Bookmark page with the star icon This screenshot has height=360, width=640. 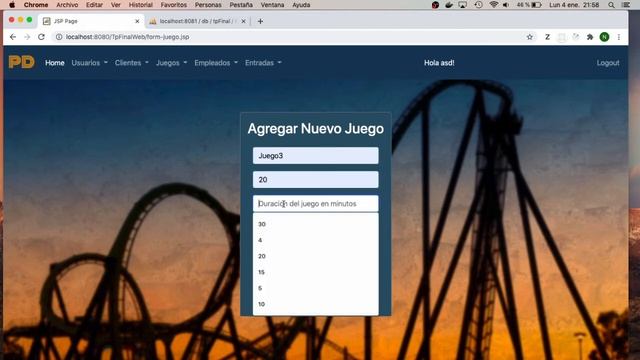pos(529,37)
